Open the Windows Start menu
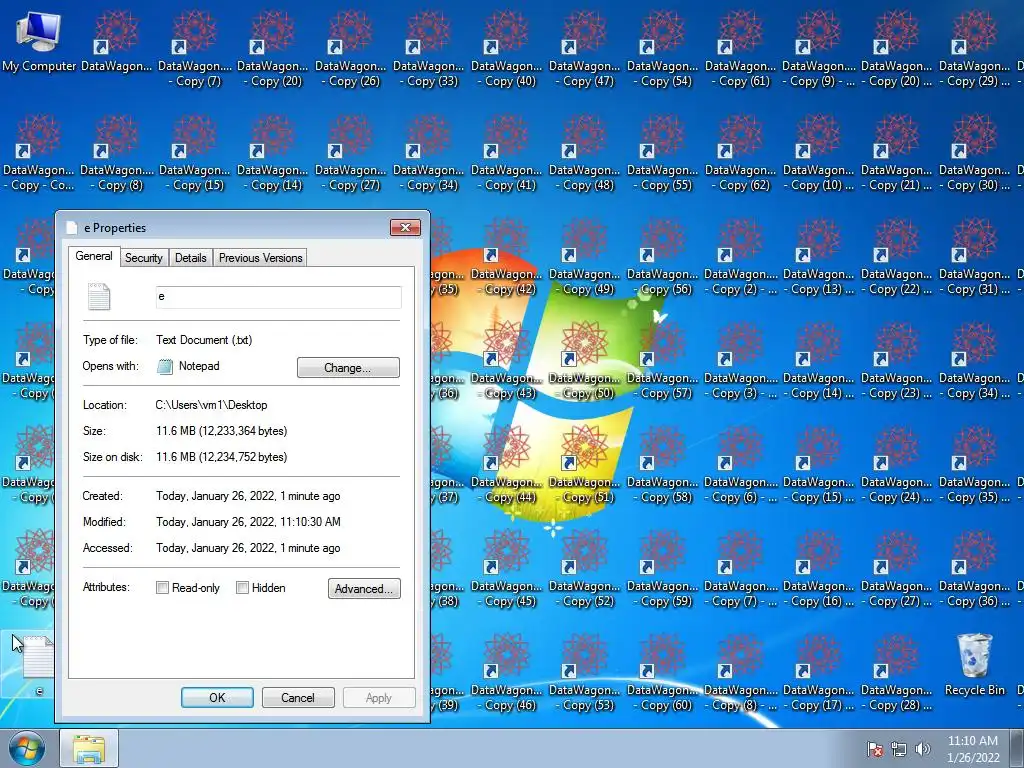 27,748
